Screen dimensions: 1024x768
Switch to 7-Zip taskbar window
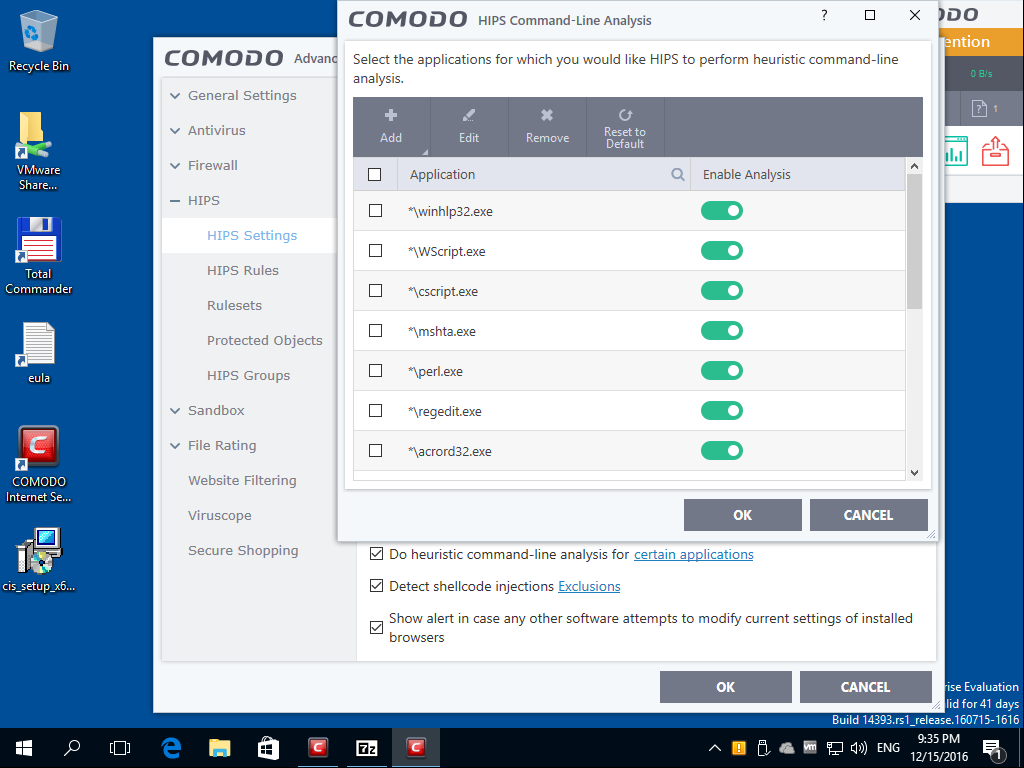click(367, 748)
